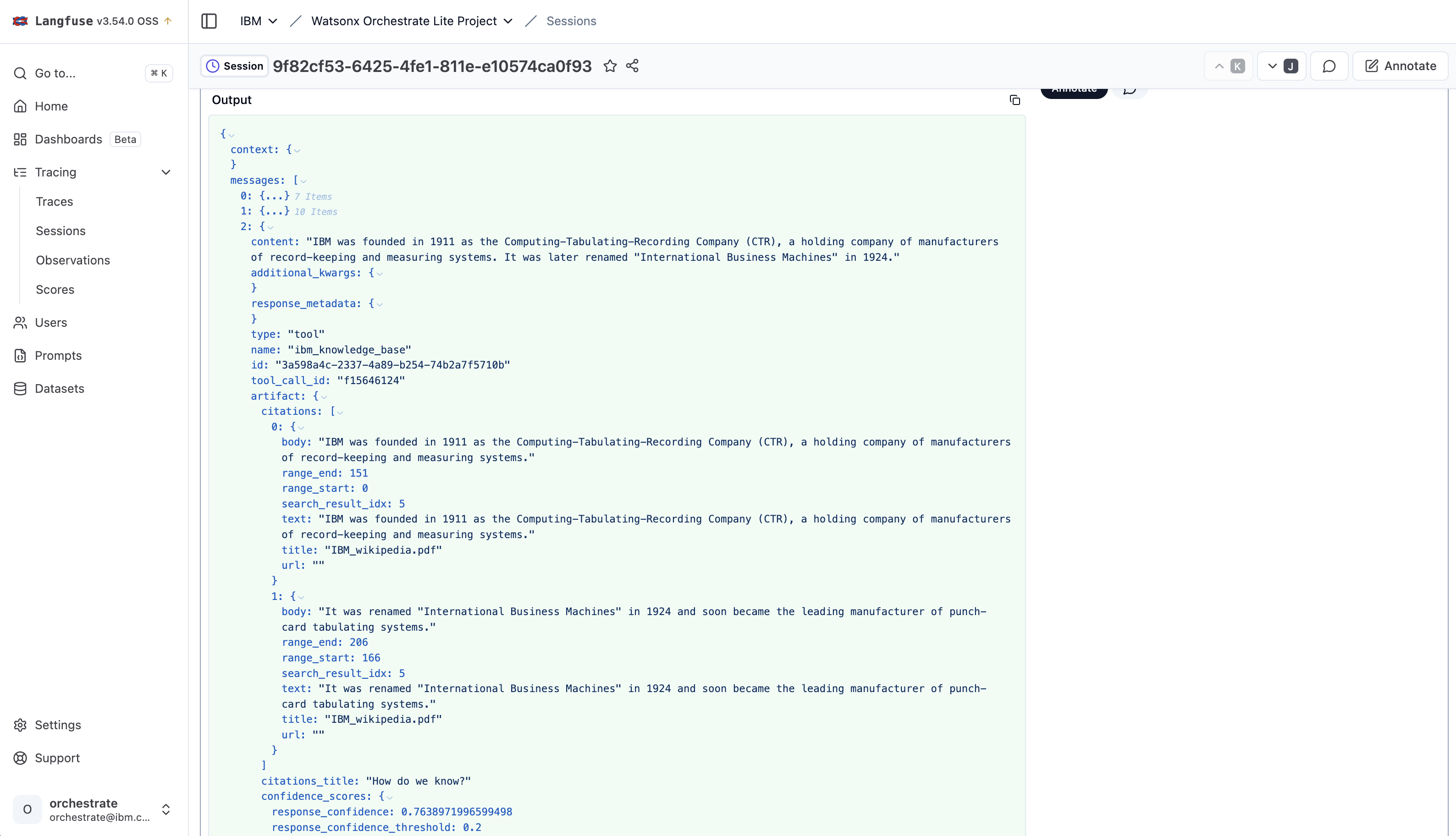Click the tool_call_id value "f15646124"
This screenshot has height=836, width=1456.
click(371, 380)
